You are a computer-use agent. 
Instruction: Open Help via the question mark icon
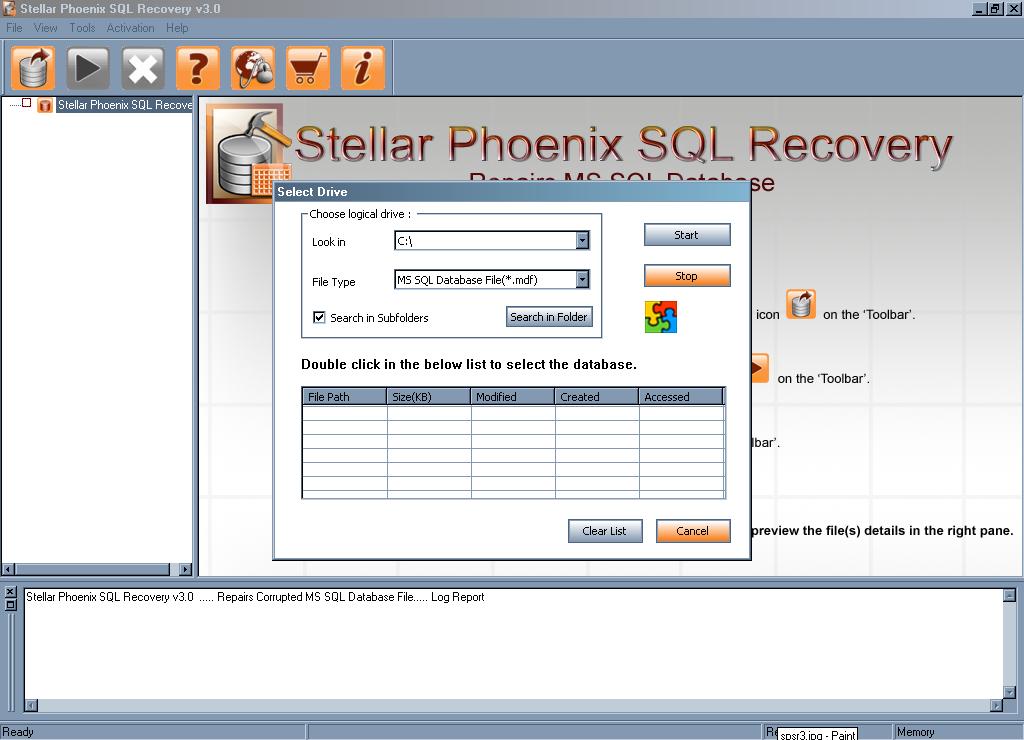pos(198,69)
